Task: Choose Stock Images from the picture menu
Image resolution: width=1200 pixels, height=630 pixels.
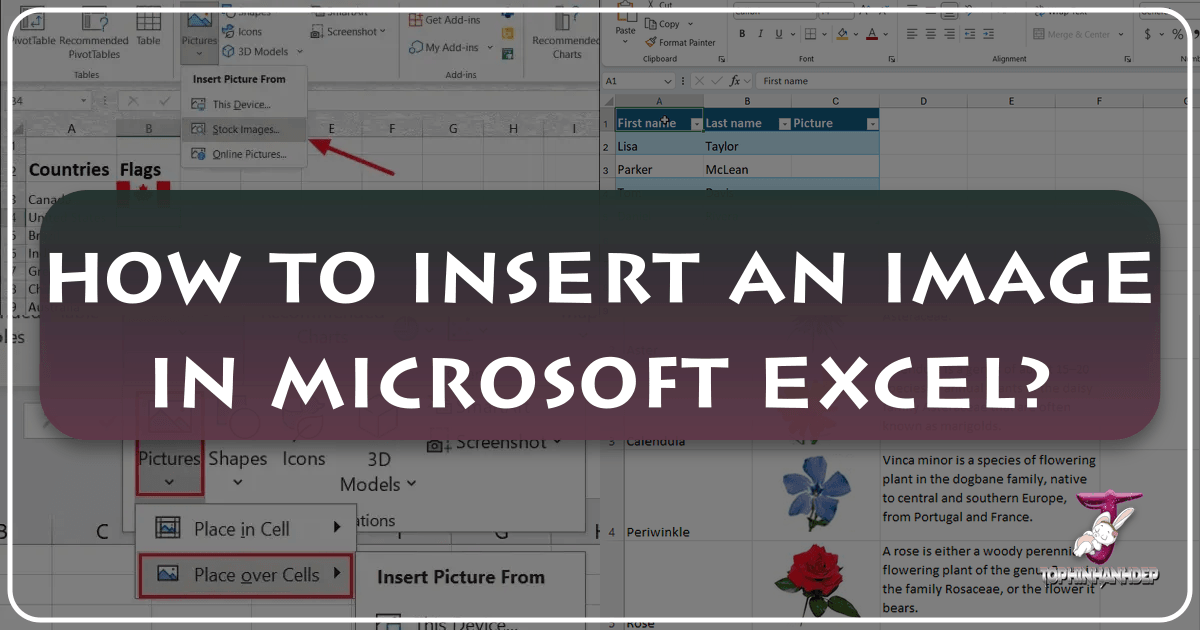Action: tap(244, 129)
